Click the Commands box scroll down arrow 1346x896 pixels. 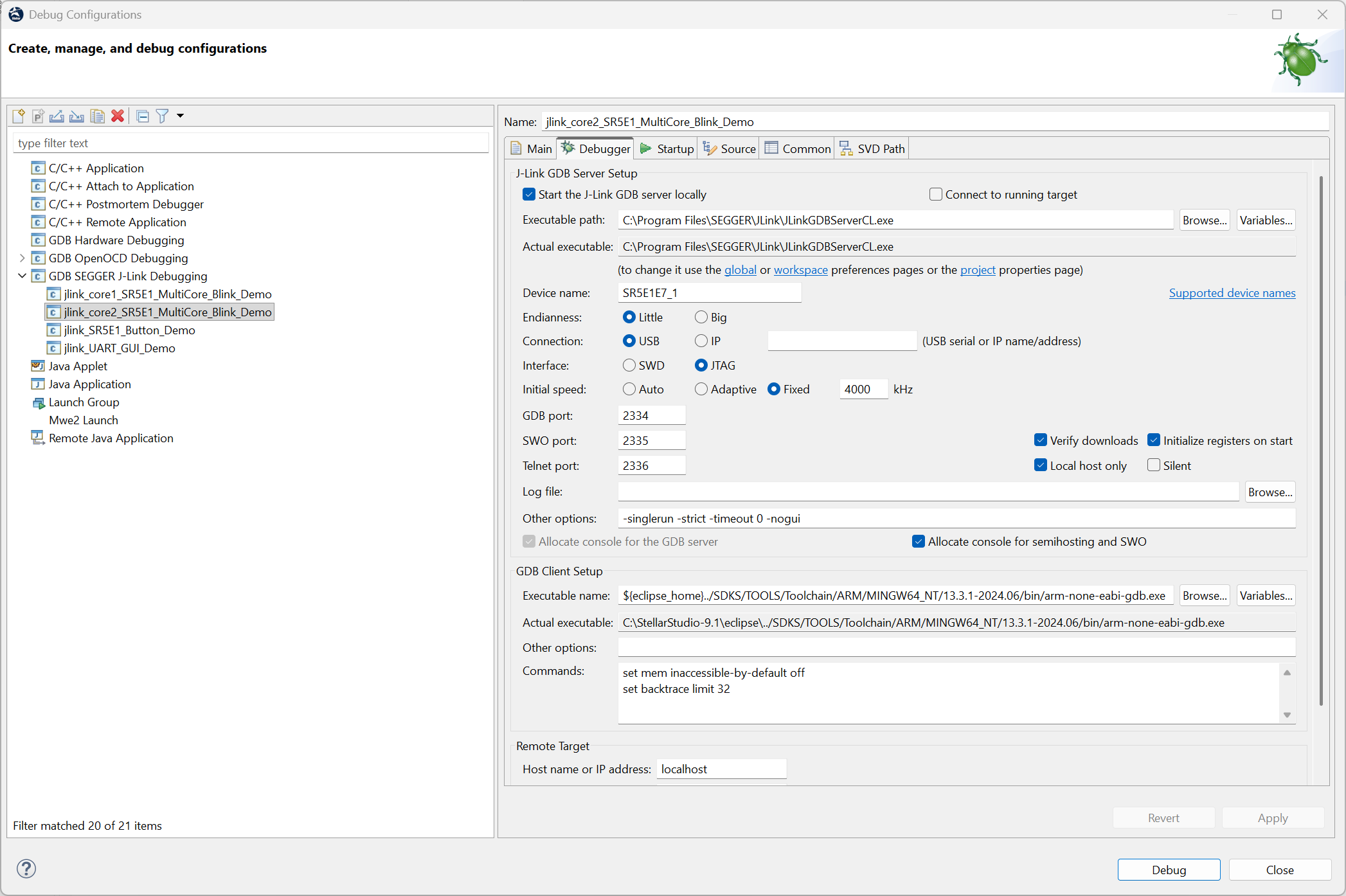(1287, 715)
